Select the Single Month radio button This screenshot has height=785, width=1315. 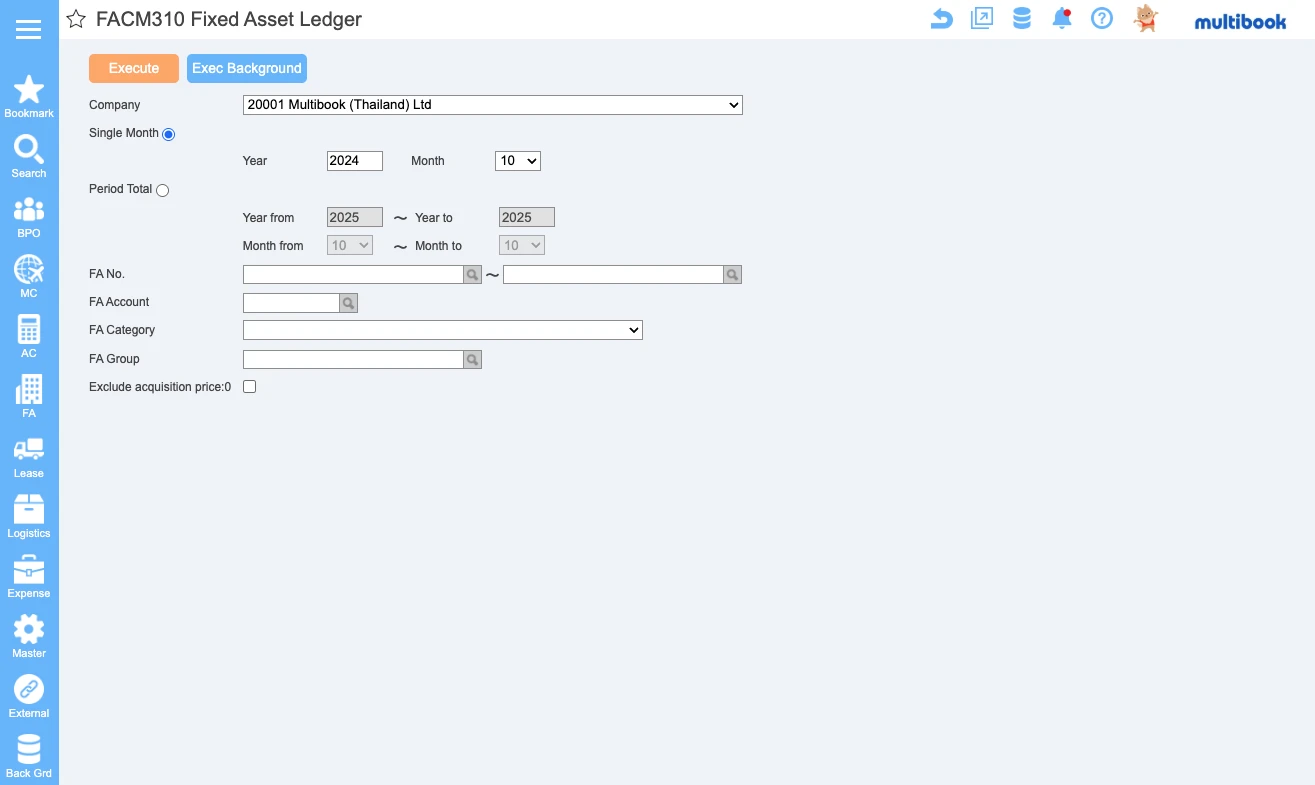tap(168, 135)
